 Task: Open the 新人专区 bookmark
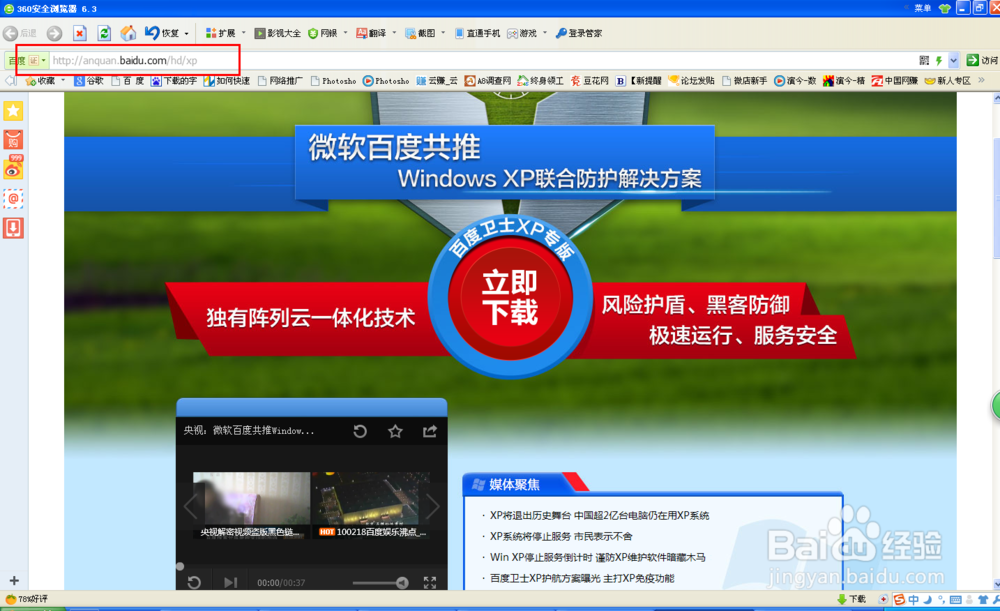click(x=948, y=81)
